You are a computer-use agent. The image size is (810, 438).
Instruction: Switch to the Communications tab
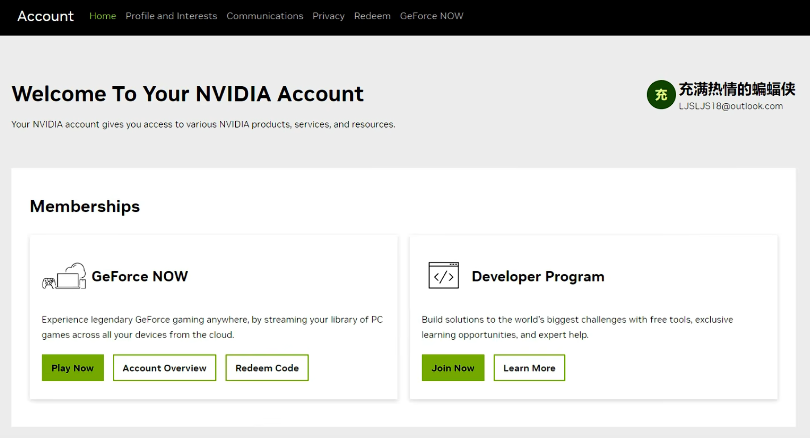coord(264,16)
